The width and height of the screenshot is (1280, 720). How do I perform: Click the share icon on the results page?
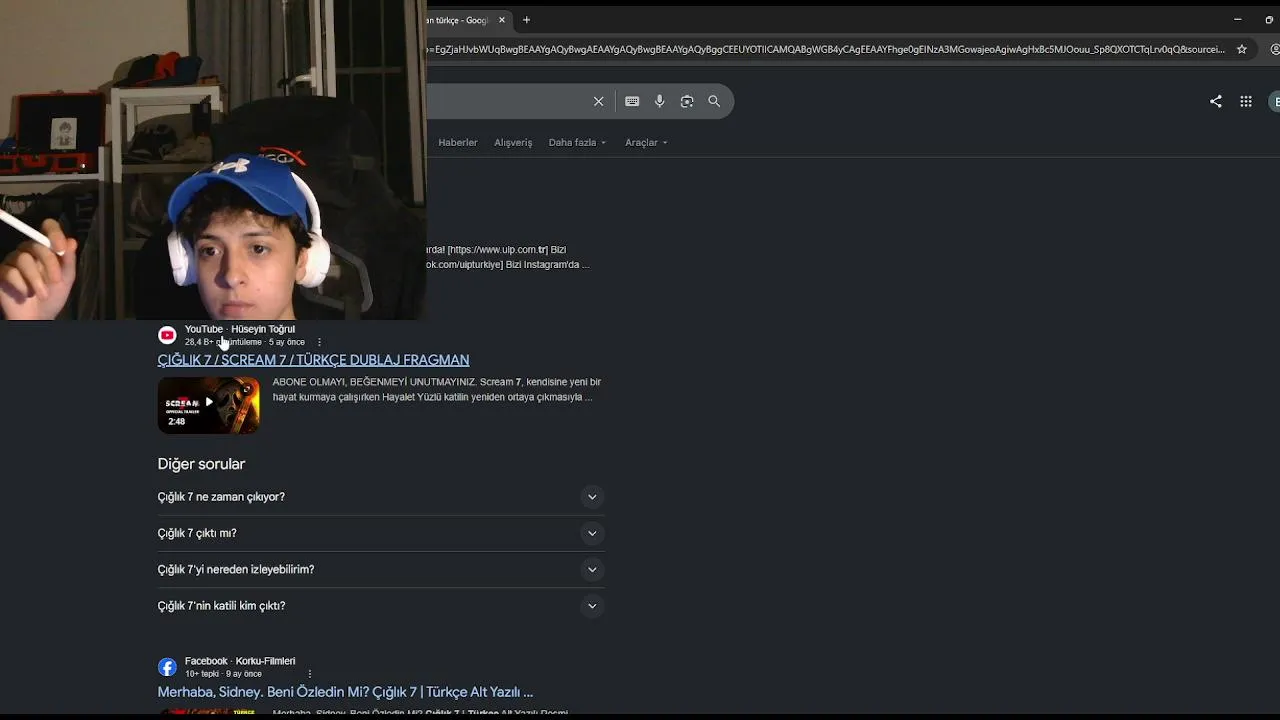(x=1216, y=101)
